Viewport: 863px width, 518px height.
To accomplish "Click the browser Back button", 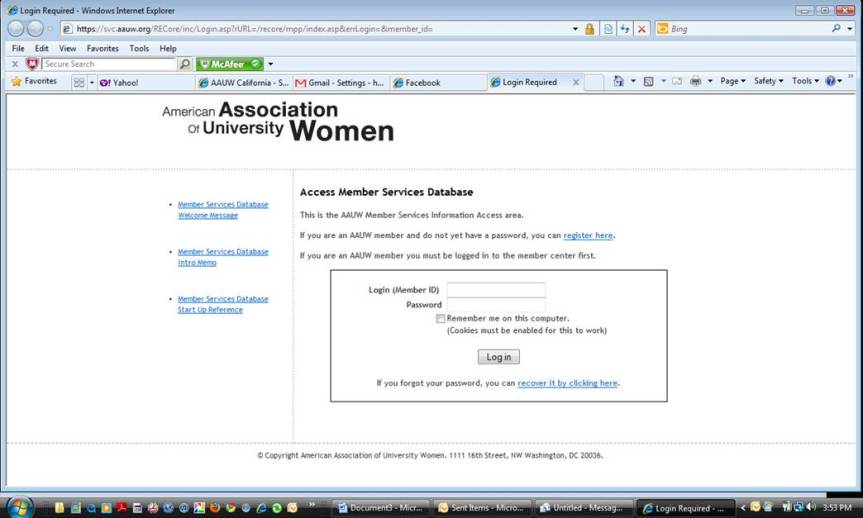I will (17, 29).
